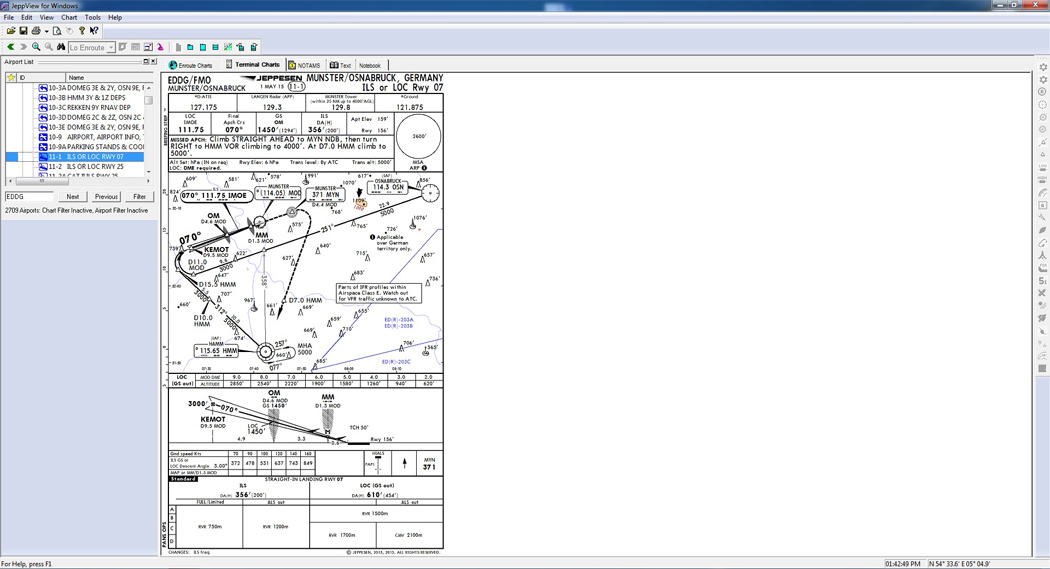Open the Chart menu
The height and width of the screenshot is (569, 1050).
coord(69,17)
